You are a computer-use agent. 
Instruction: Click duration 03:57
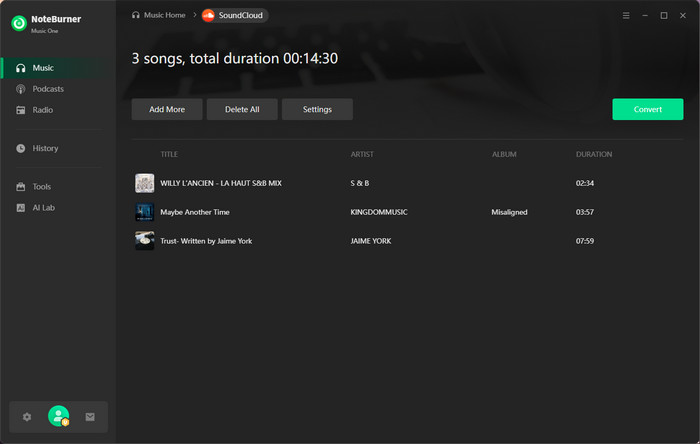point(585,212)
